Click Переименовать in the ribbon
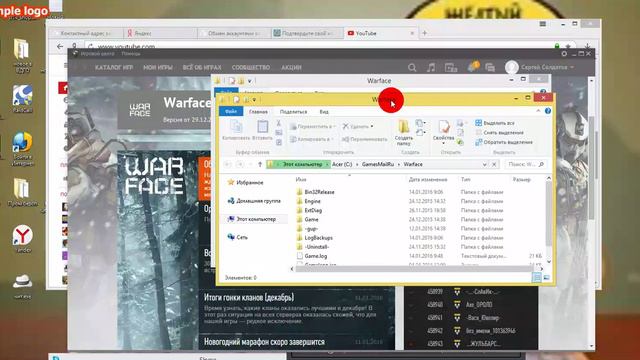The width and height of the screenshot is (640, 360). [364, 140]
